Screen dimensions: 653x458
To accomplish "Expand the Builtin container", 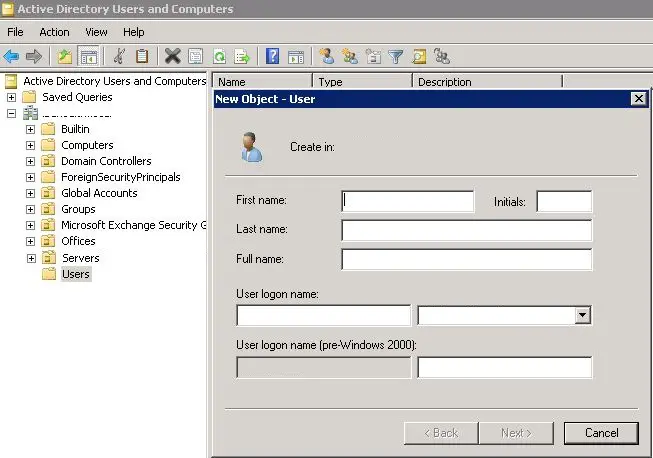I will pos(30,129).
